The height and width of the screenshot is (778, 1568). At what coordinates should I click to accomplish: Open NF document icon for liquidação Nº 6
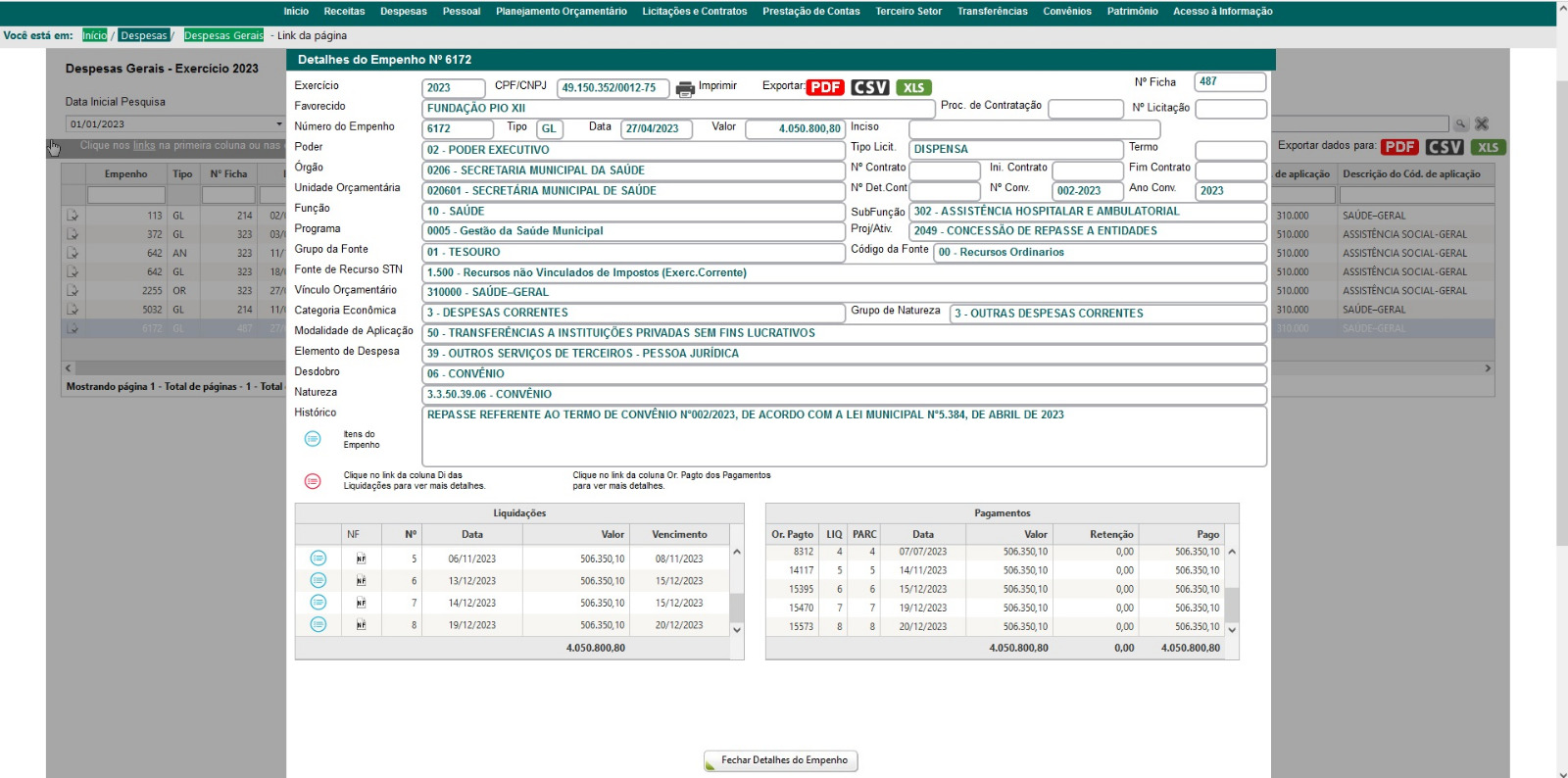click(361, 581)
